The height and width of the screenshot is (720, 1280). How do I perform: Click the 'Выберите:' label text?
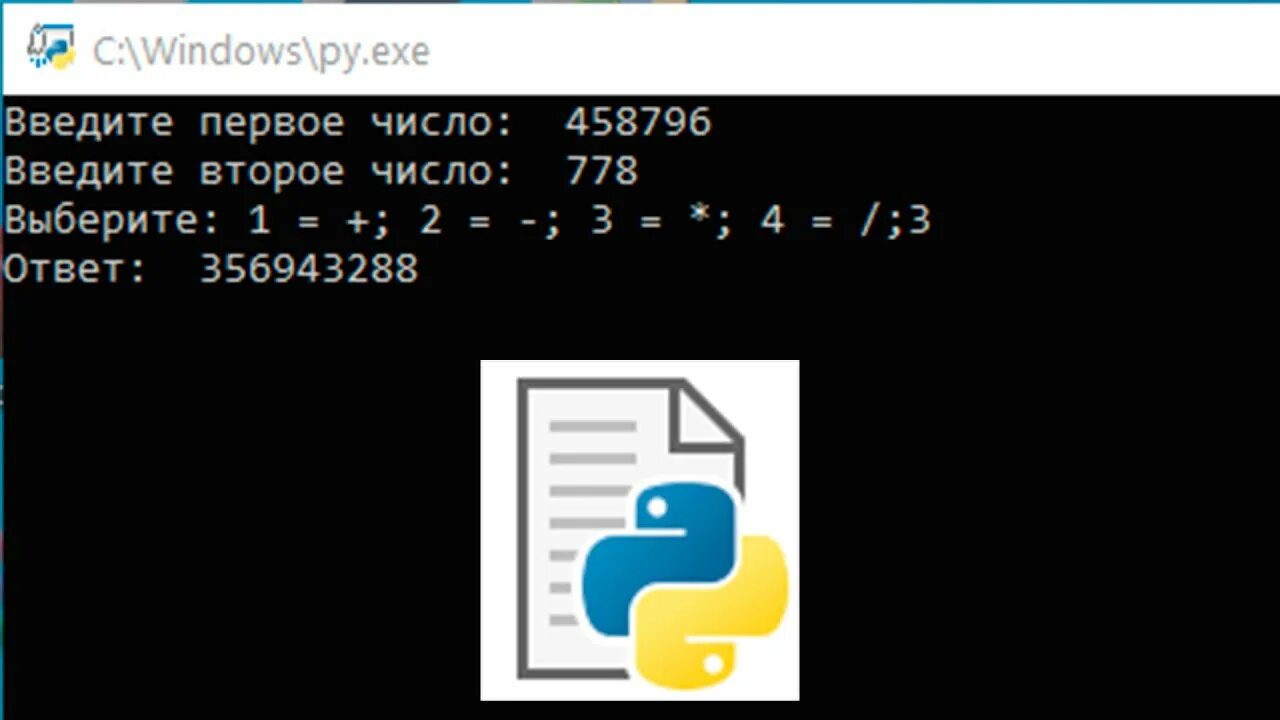click(113, 220)
